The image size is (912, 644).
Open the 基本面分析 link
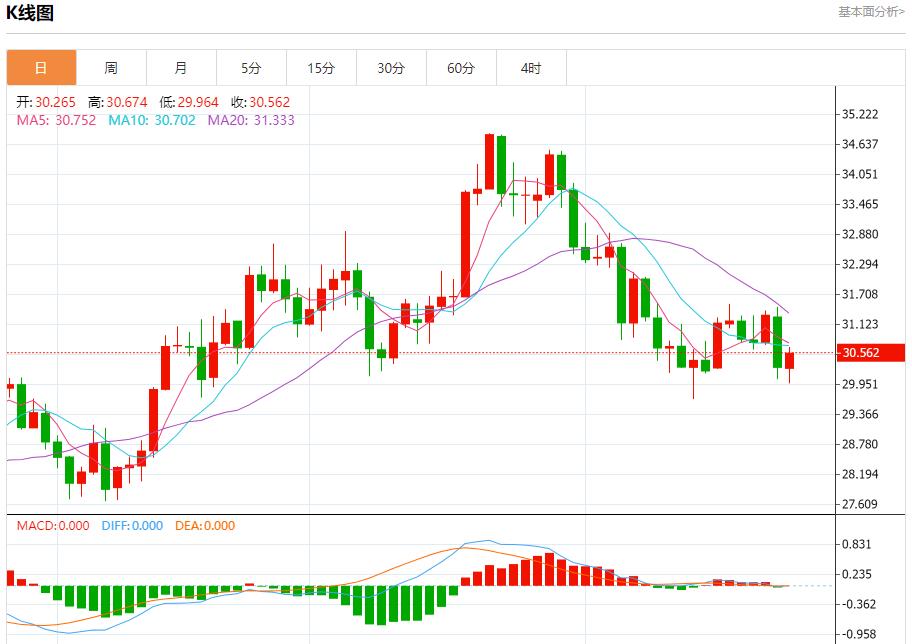(870, 12)
